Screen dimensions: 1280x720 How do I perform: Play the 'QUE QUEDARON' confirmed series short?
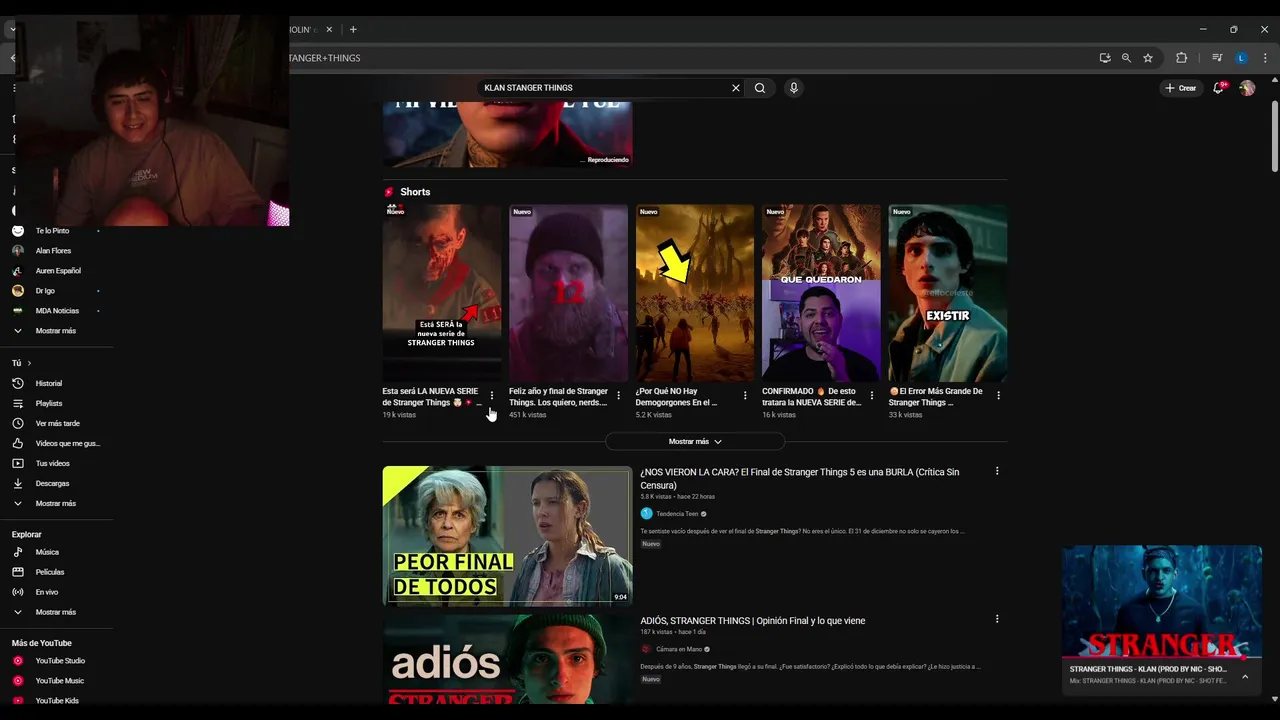(x=821, y=293)
